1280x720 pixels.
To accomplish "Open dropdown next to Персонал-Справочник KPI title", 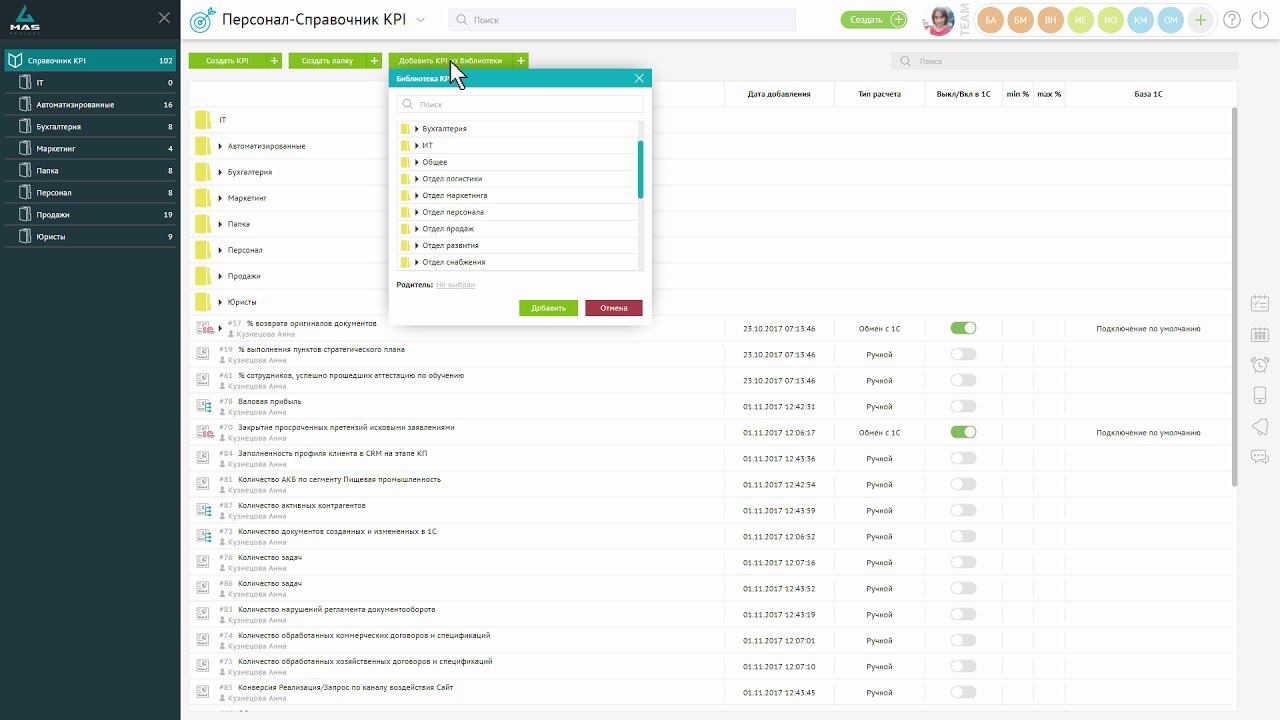I will (x=420, y=20).
